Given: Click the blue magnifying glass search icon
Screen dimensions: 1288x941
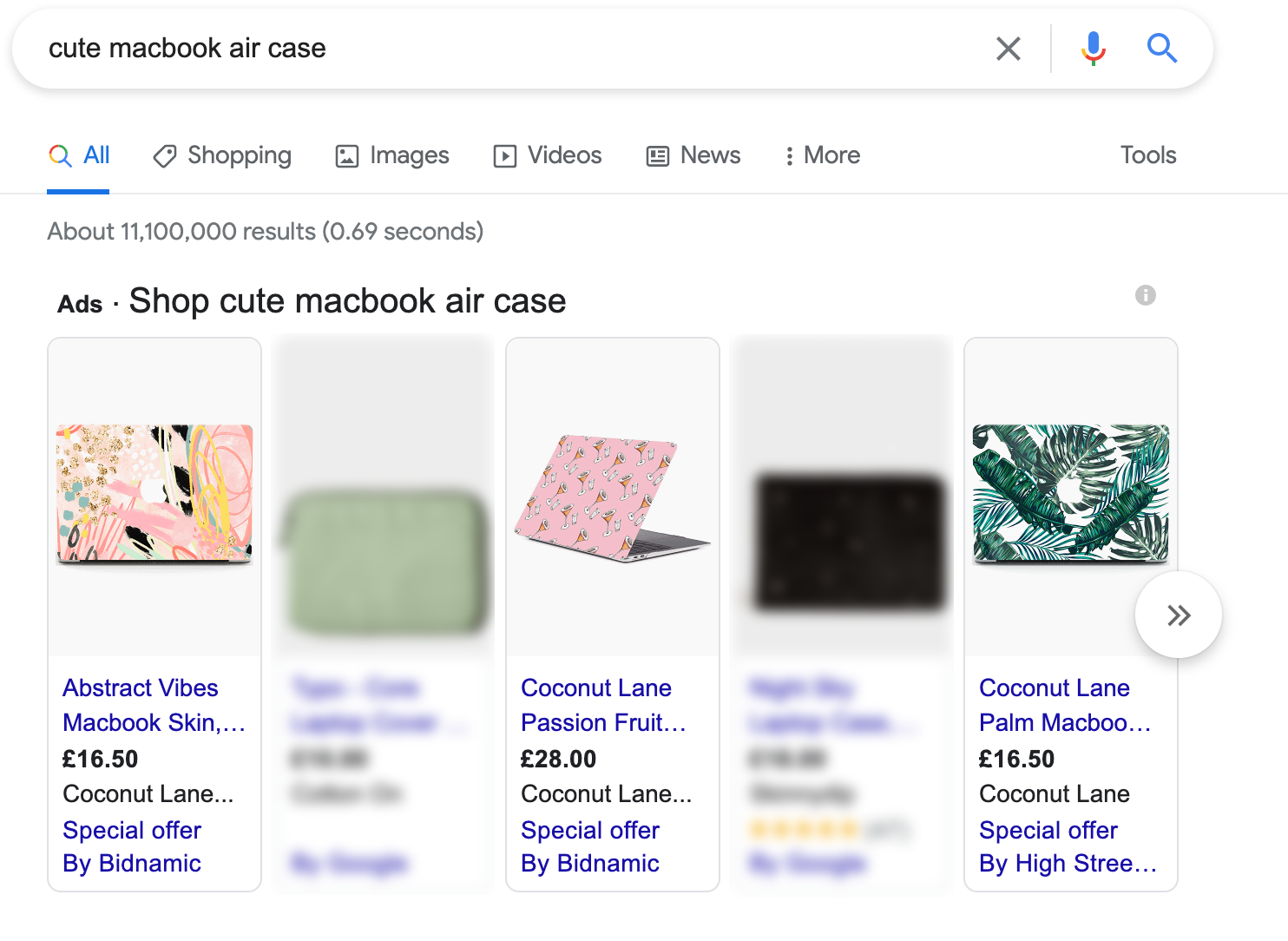Looking at the screenshot, I should pyautogui.click(x=1162, y=49).
